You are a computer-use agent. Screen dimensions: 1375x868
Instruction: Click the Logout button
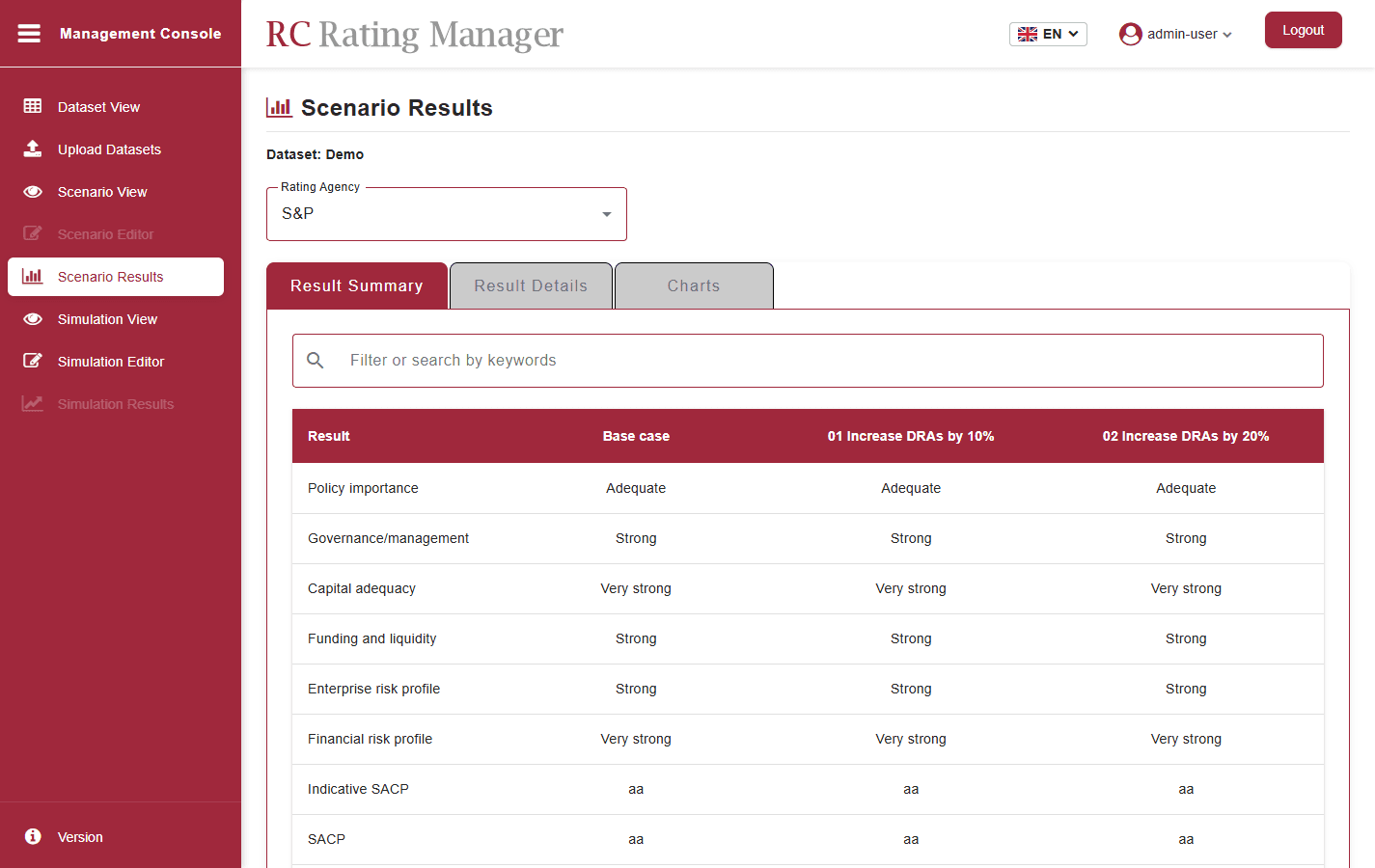pyautogui.click(x=1303, y=30)
